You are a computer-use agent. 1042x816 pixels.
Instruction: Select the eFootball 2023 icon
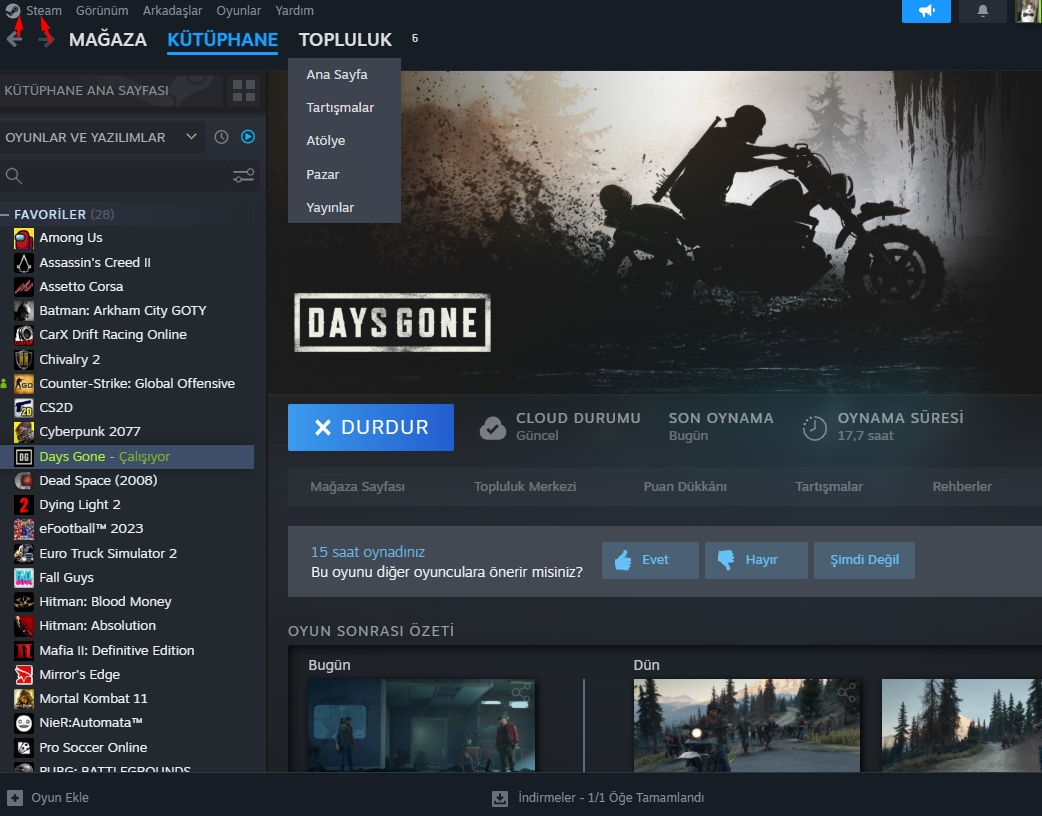point(24,528)
